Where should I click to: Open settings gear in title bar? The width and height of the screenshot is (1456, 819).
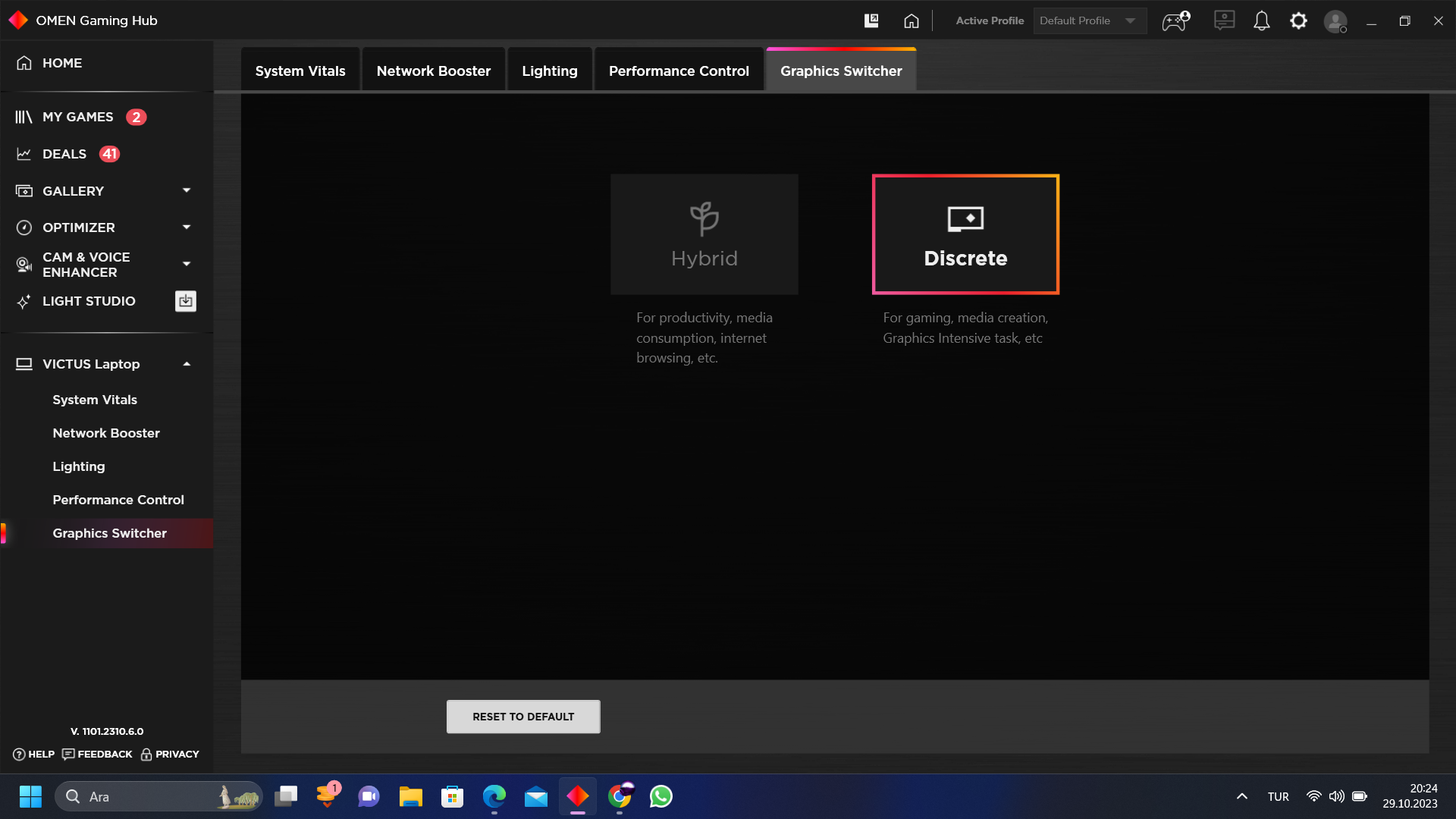point(1298,20)
